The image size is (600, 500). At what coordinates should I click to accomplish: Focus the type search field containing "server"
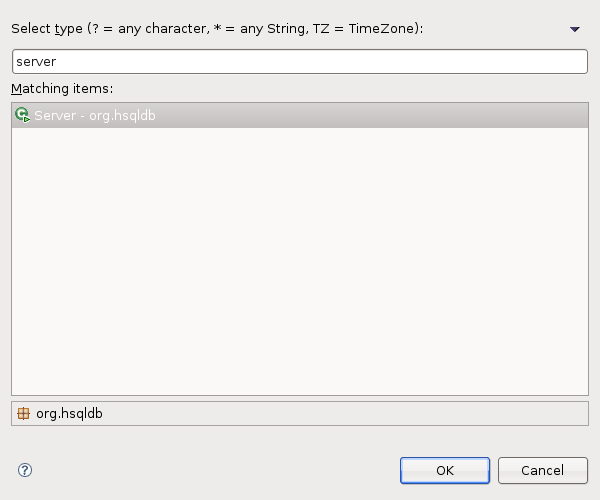[300, 61]
